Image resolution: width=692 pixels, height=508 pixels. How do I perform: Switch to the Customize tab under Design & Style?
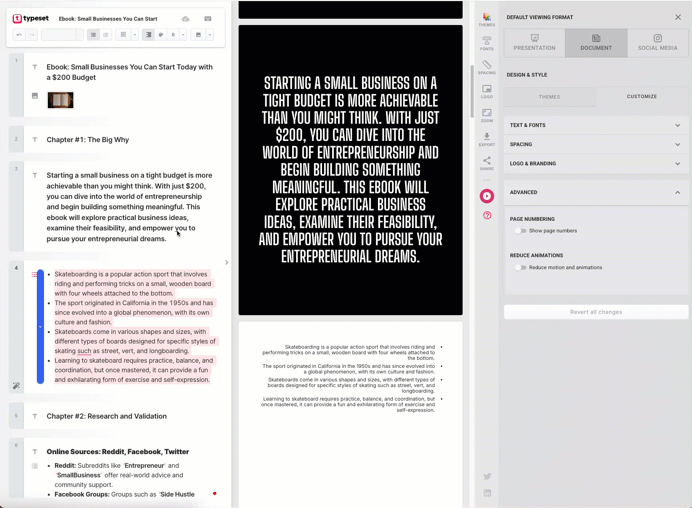(642, 97)
